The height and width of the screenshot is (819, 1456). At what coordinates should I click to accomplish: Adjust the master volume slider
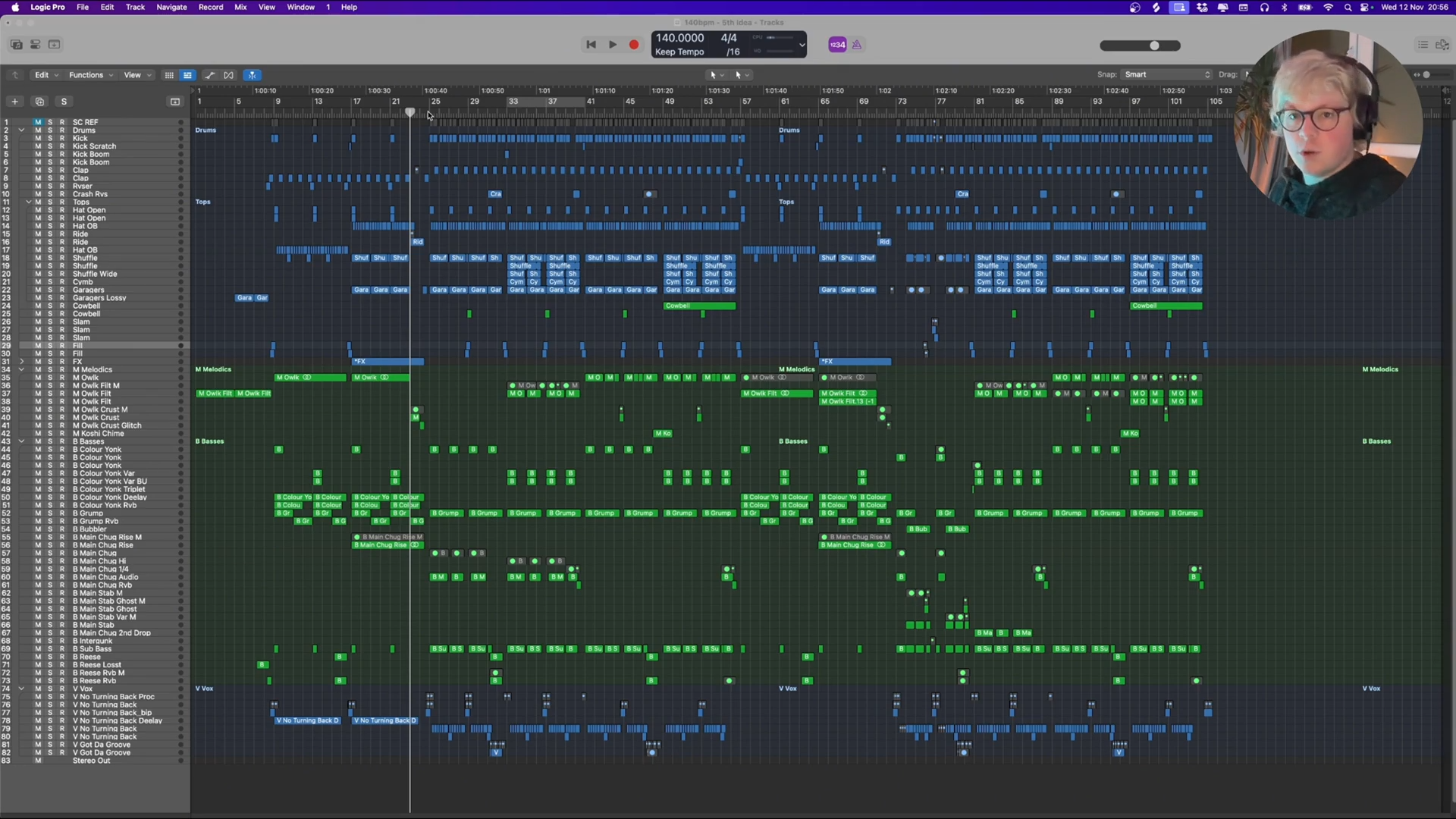point(1154,45)
